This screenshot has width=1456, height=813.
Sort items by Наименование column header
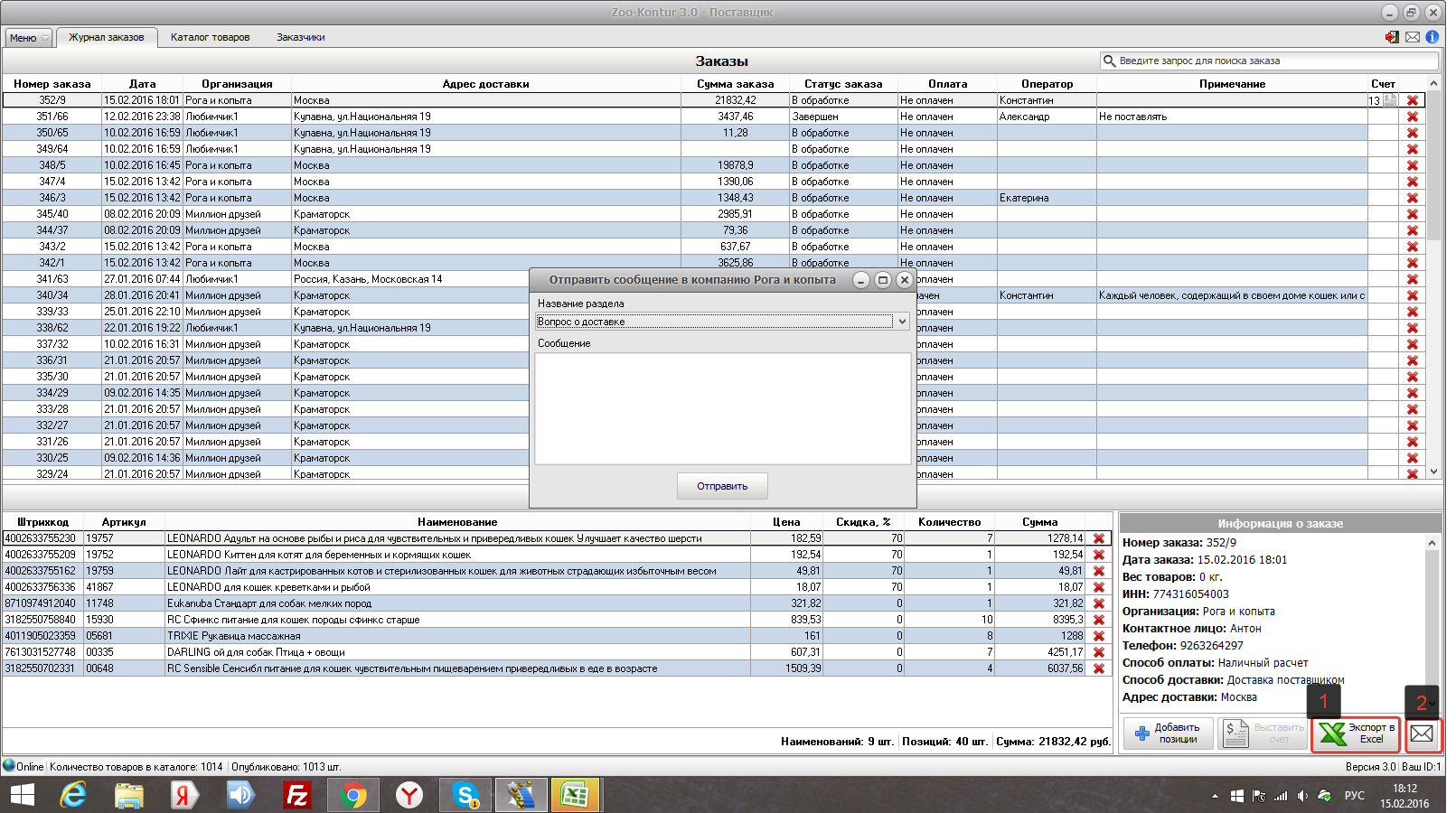point(457,522)
